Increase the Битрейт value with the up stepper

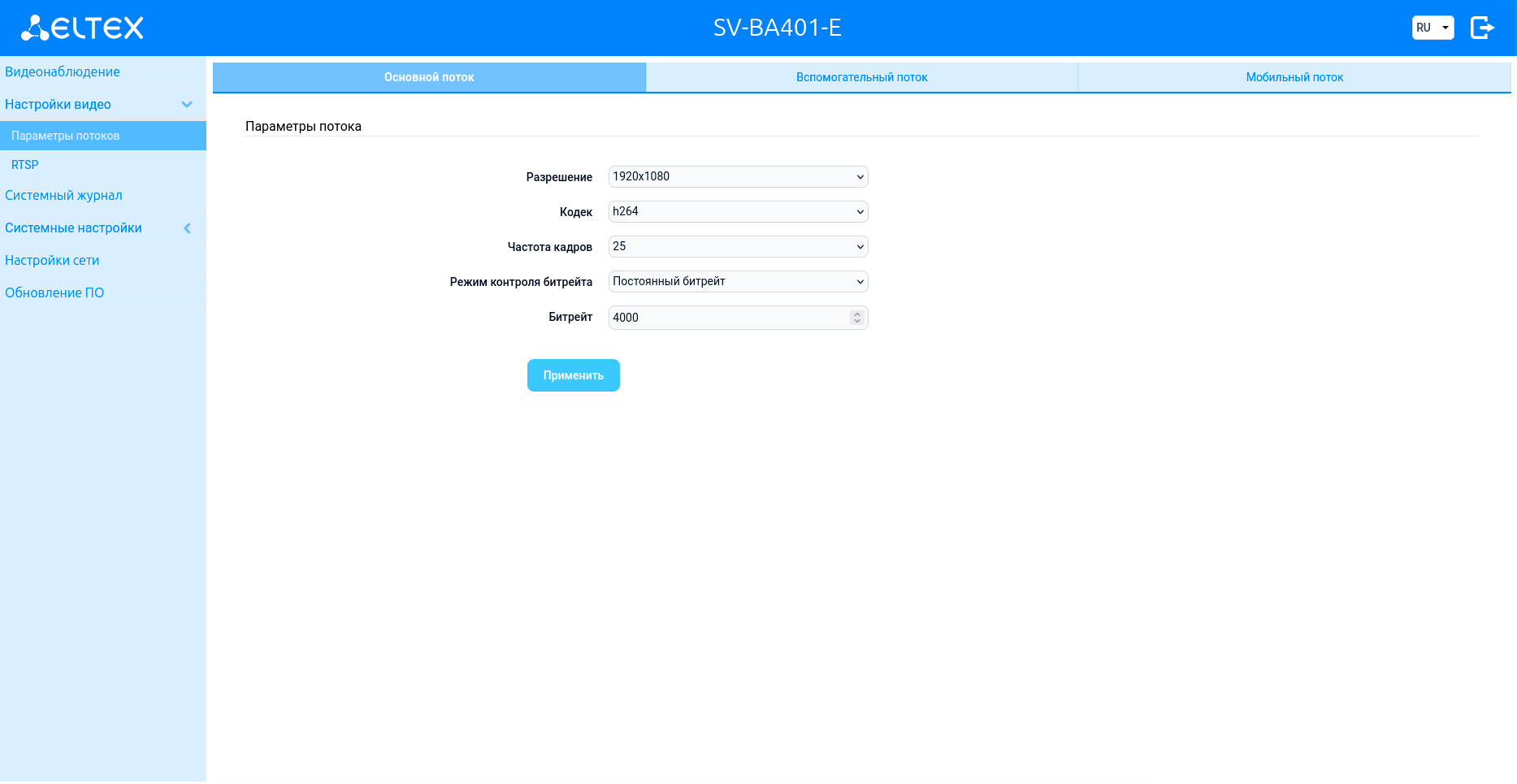pyautogui.click(x=856, y=314)
